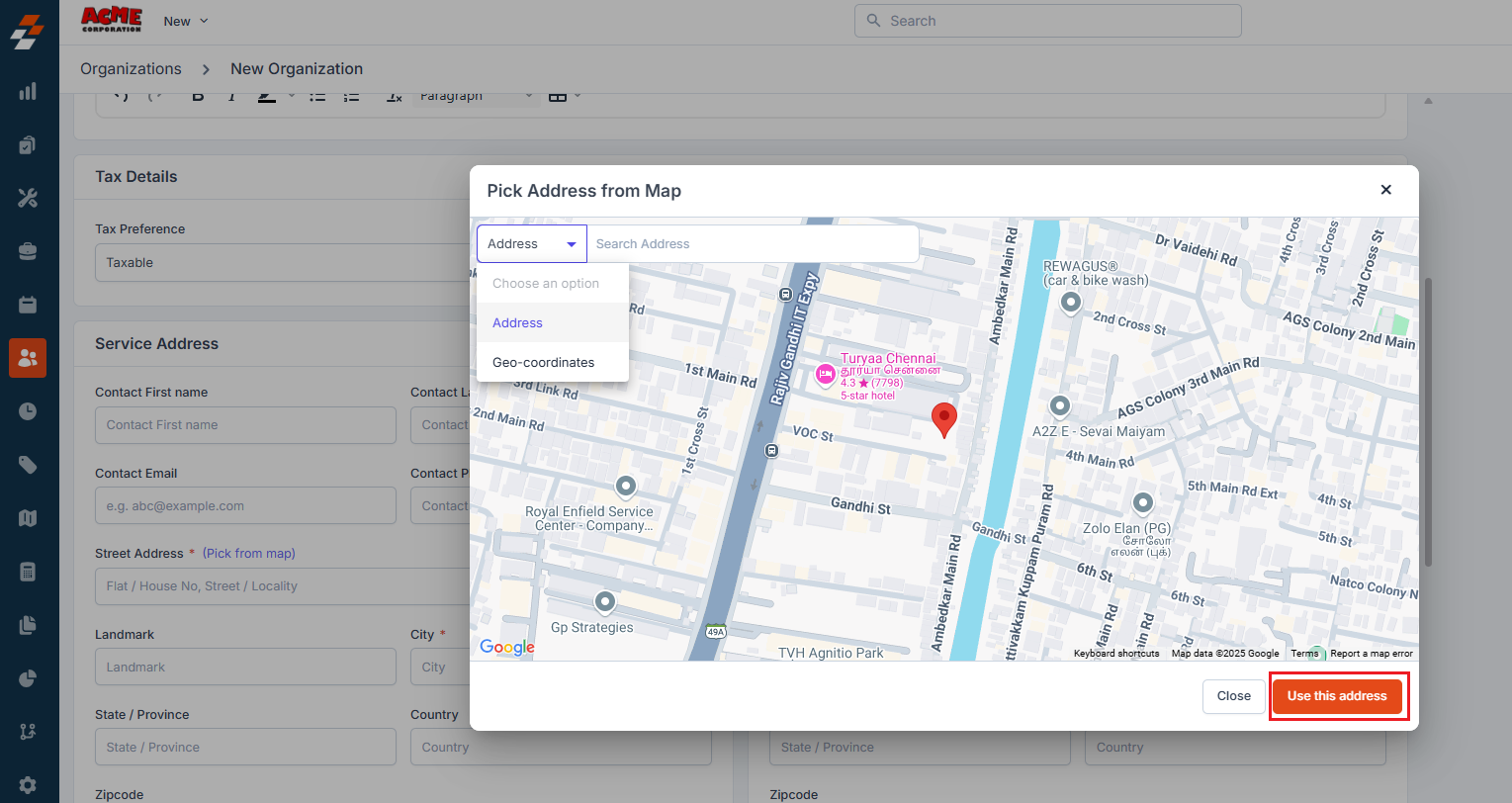This screenshot has height=803, width=1512.
Task: Click the clock icon in the sidebar
Action: [x=28, y=410]
